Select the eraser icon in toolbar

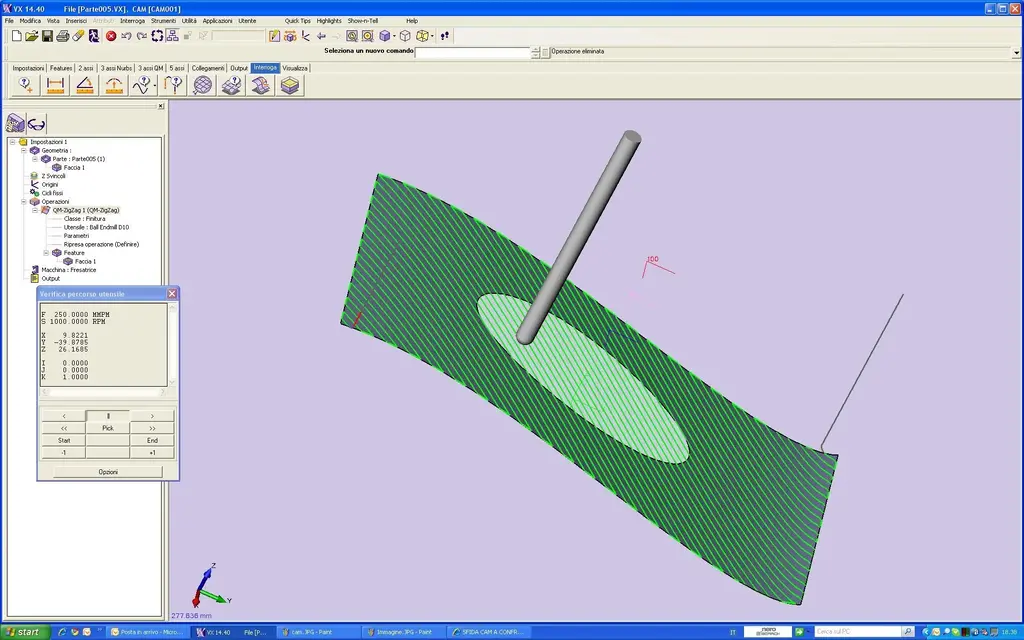[x=78, y=37]
